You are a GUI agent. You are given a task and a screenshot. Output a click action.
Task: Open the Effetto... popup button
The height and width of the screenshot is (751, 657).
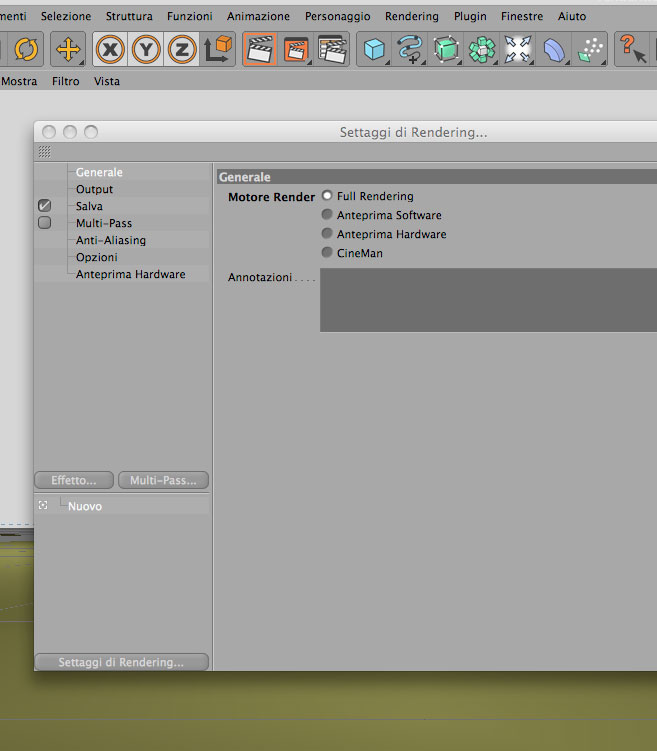pyautogui.click(x=74, y=480)
